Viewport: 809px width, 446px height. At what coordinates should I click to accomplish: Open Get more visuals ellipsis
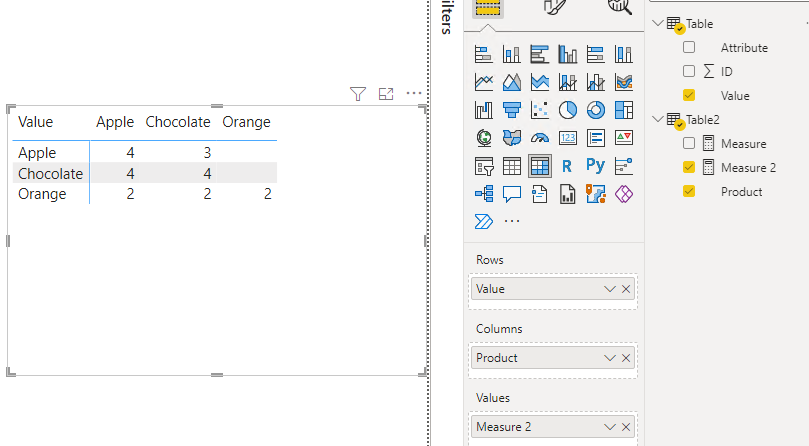click(x=512, y=221)
